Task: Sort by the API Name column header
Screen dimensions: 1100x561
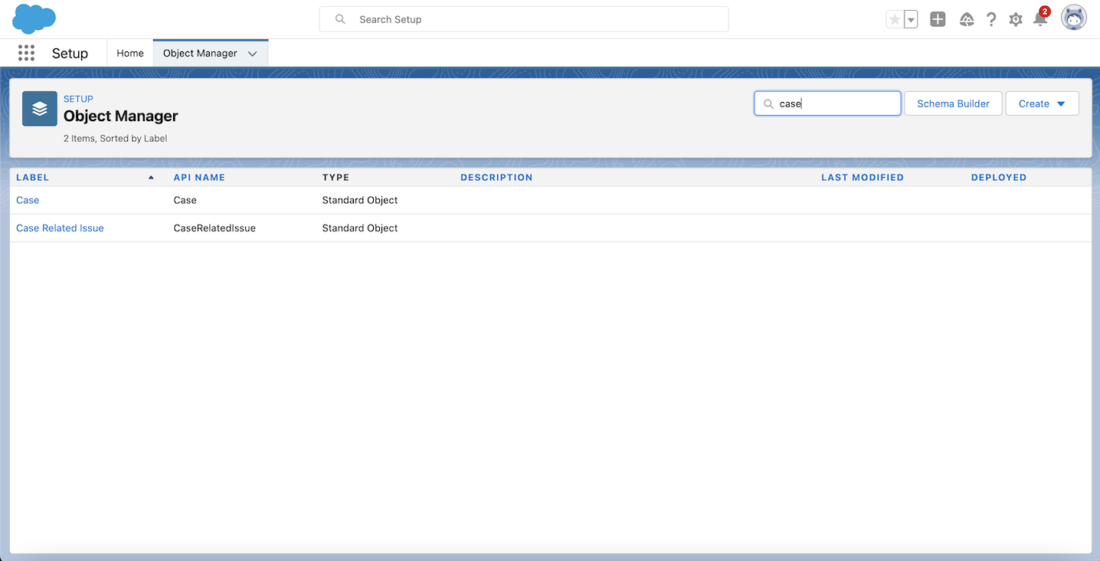Action: 199,177
